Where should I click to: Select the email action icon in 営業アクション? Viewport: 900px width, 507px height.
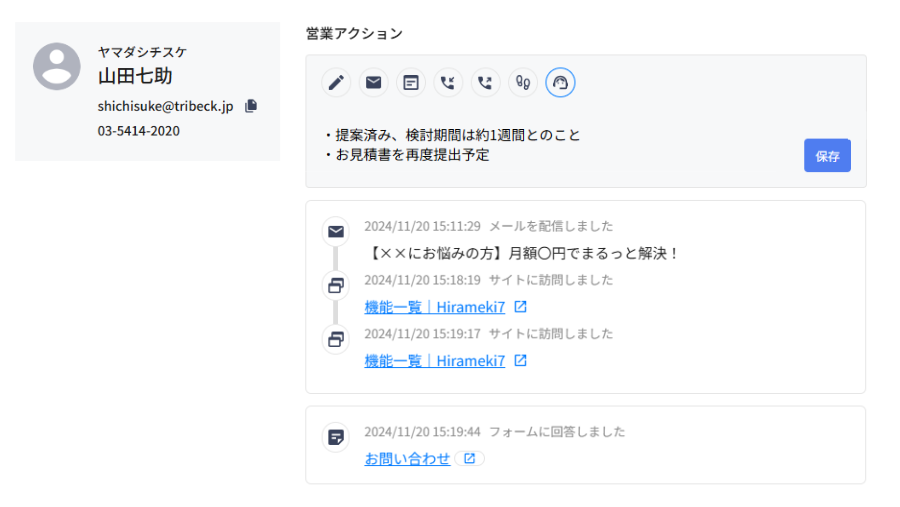(x=374, y=83)
